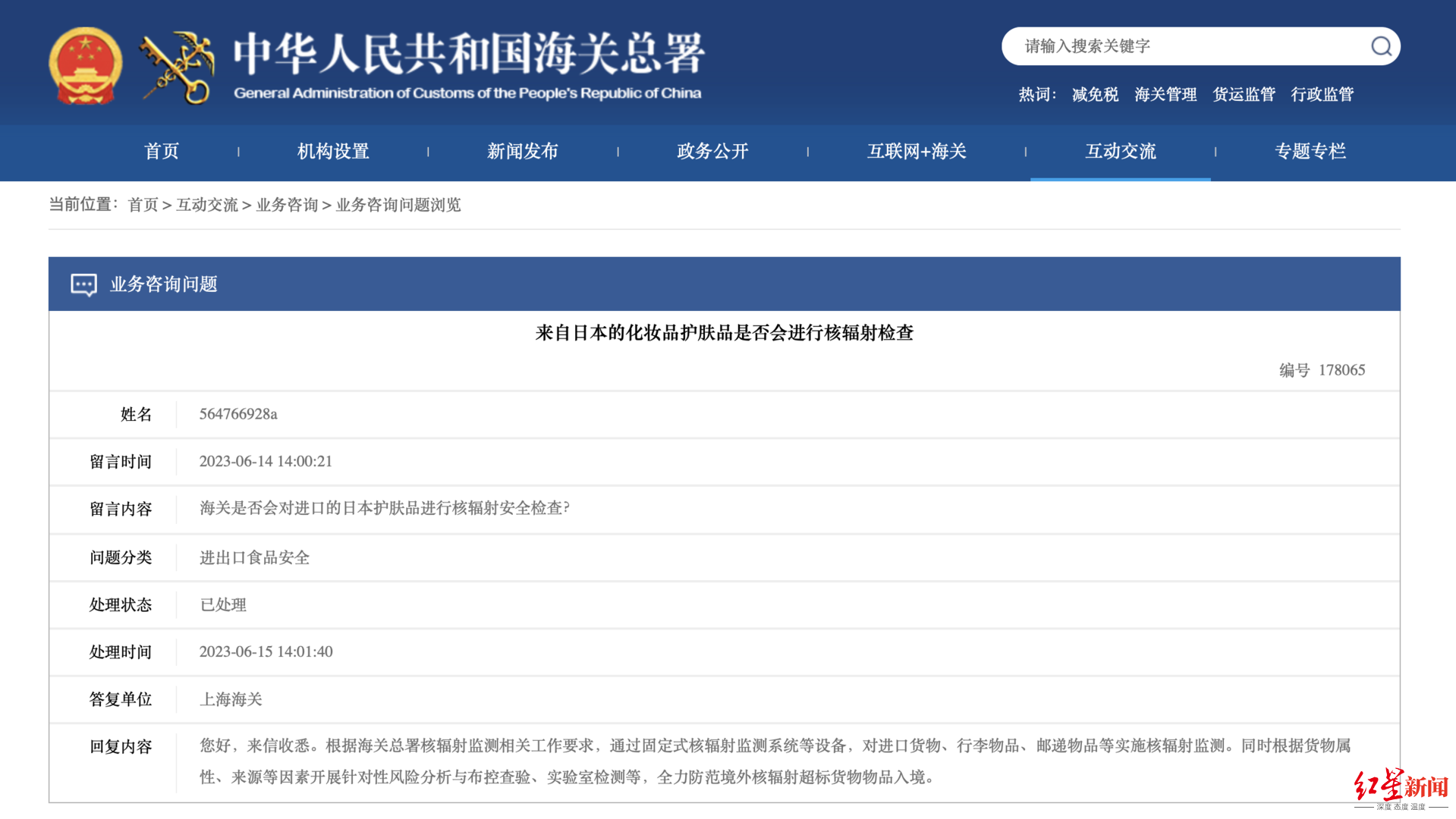Select the 减免税 hot word

pos(1095,95)
